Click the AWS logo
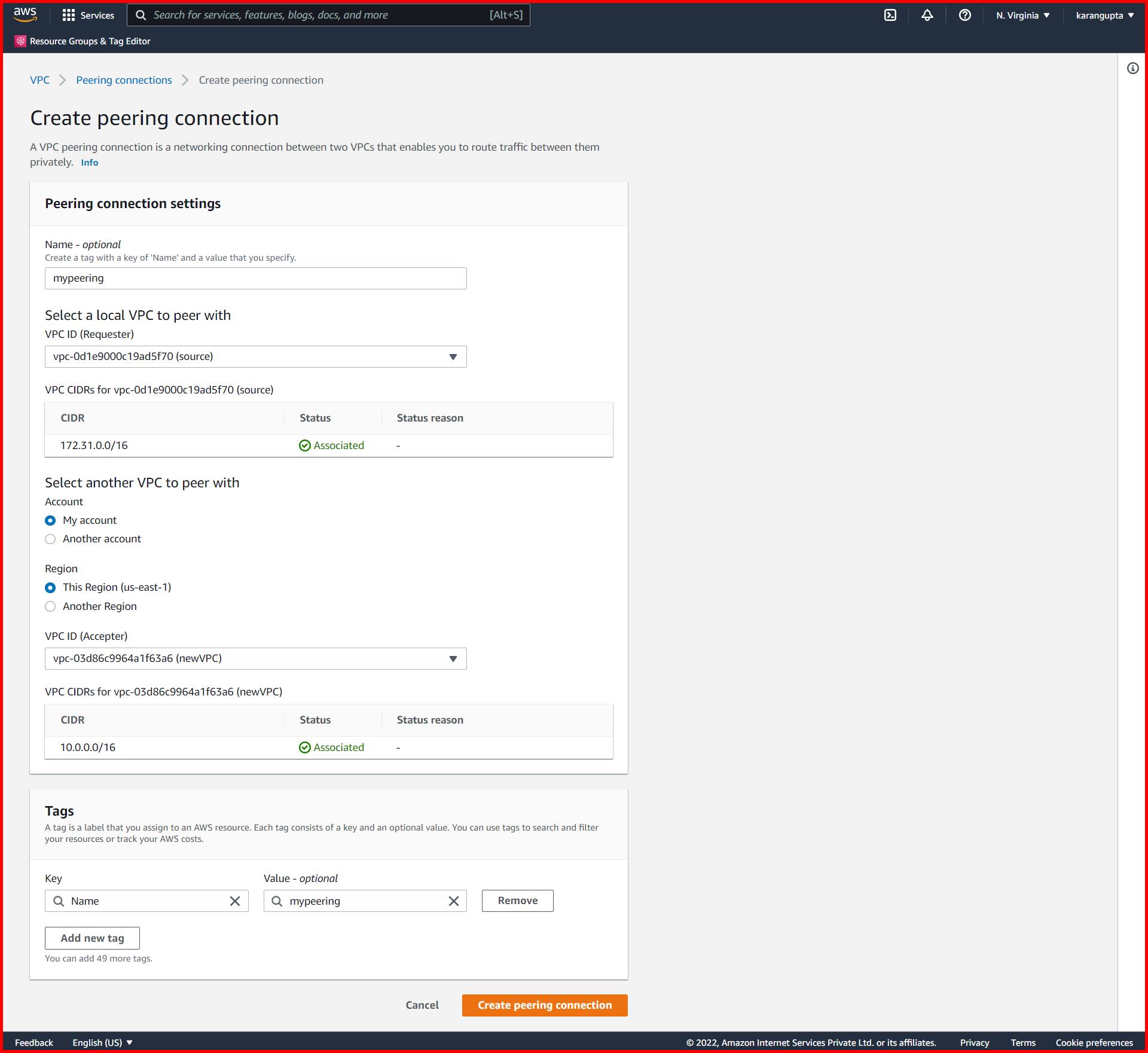Viewport: 1148px width, 1053px height. tap(24, 14)
